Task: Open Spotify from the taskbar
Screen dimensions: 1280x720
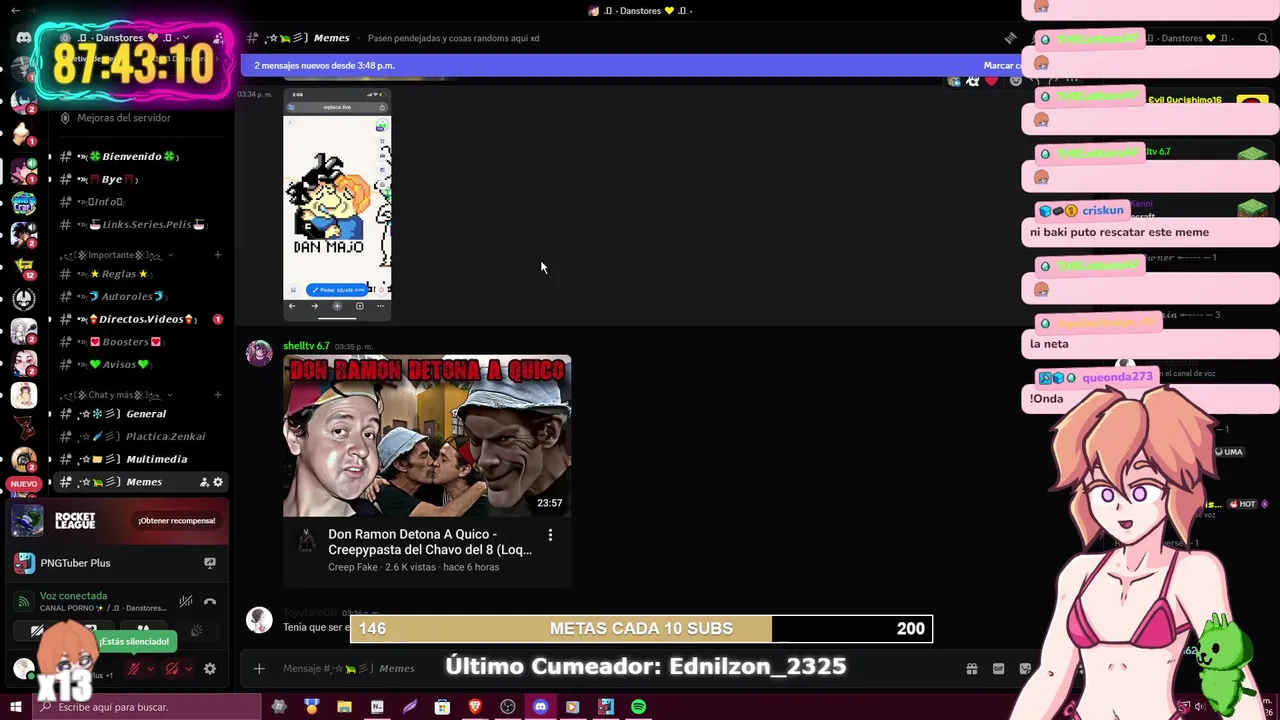Action: [x=638, y=707]
